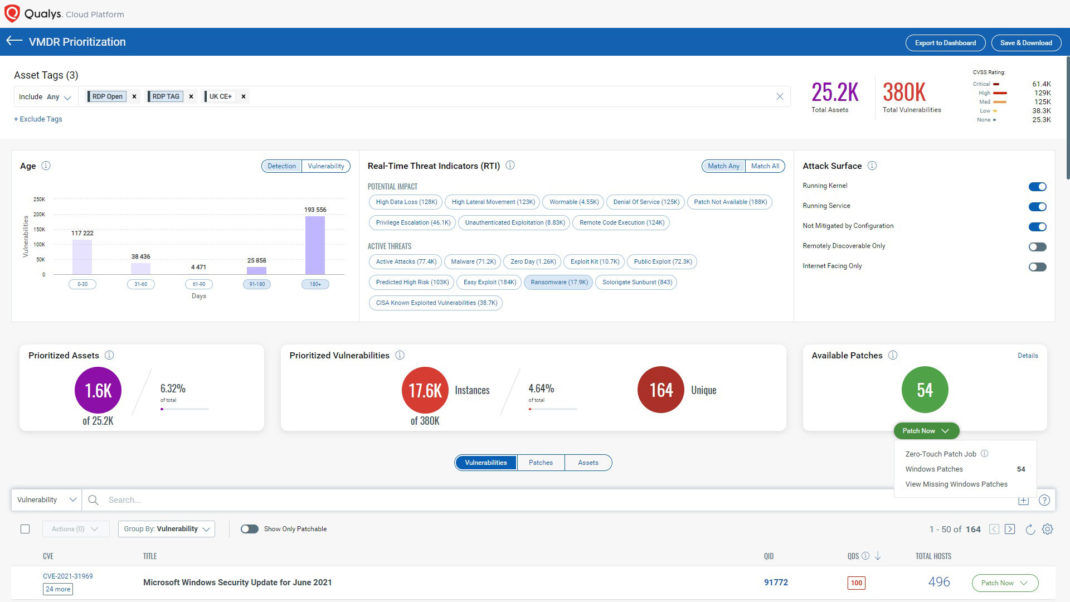This screenshot has height=602, width=1070.
Task: Click the Qualys shield logo
Action: [12, 14]
